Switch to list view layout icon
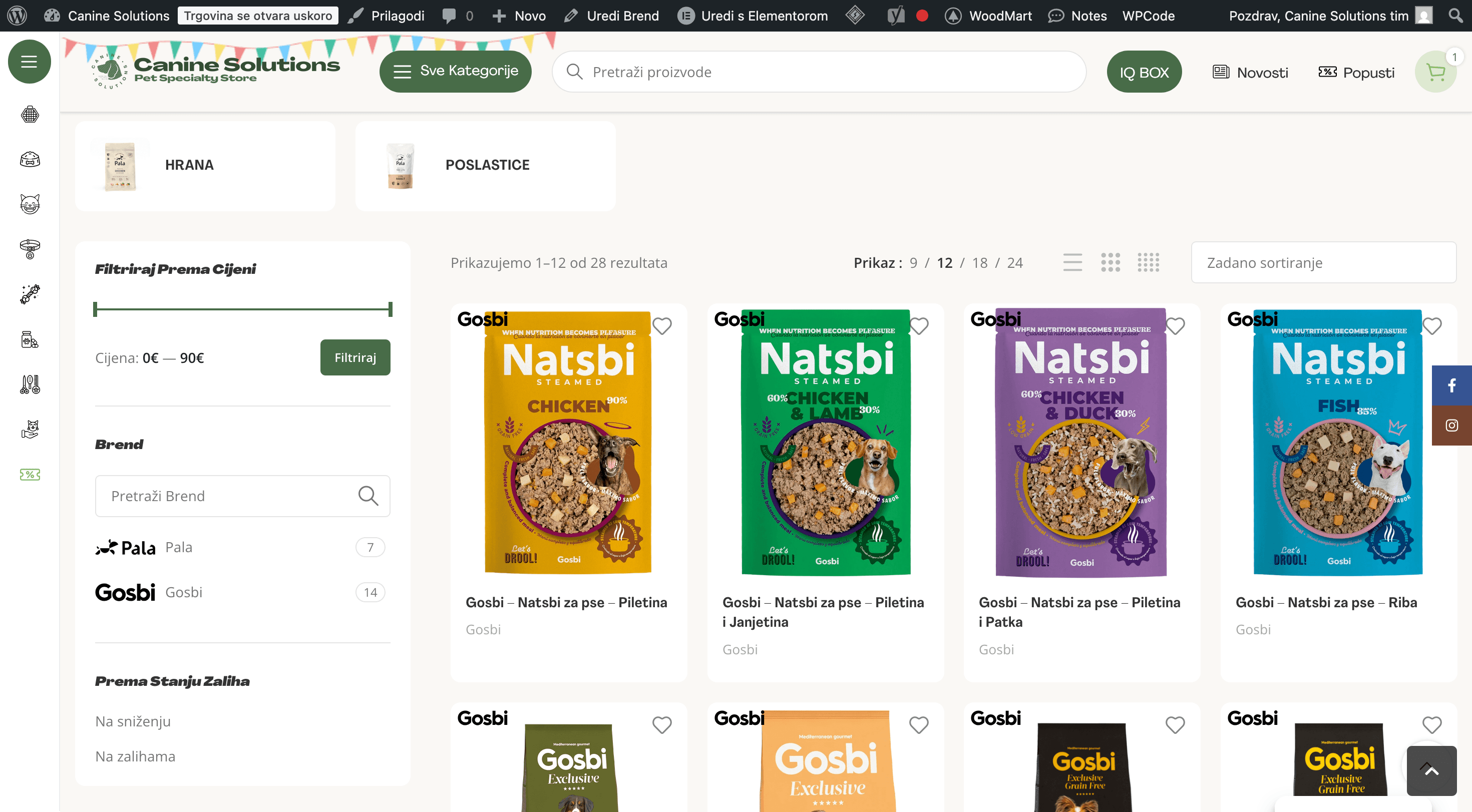Screen dimensions: 1472x812 (x=1072, y=263)
